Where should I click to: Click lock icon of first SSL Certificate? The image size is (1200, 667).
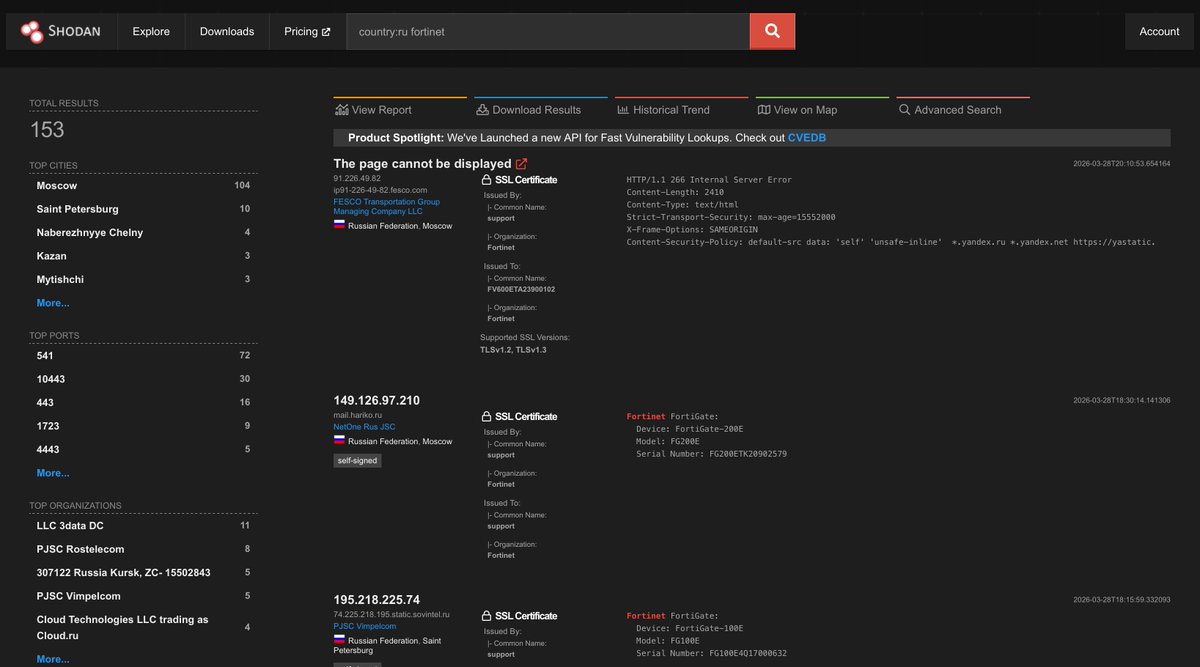[x=487, y=180]
